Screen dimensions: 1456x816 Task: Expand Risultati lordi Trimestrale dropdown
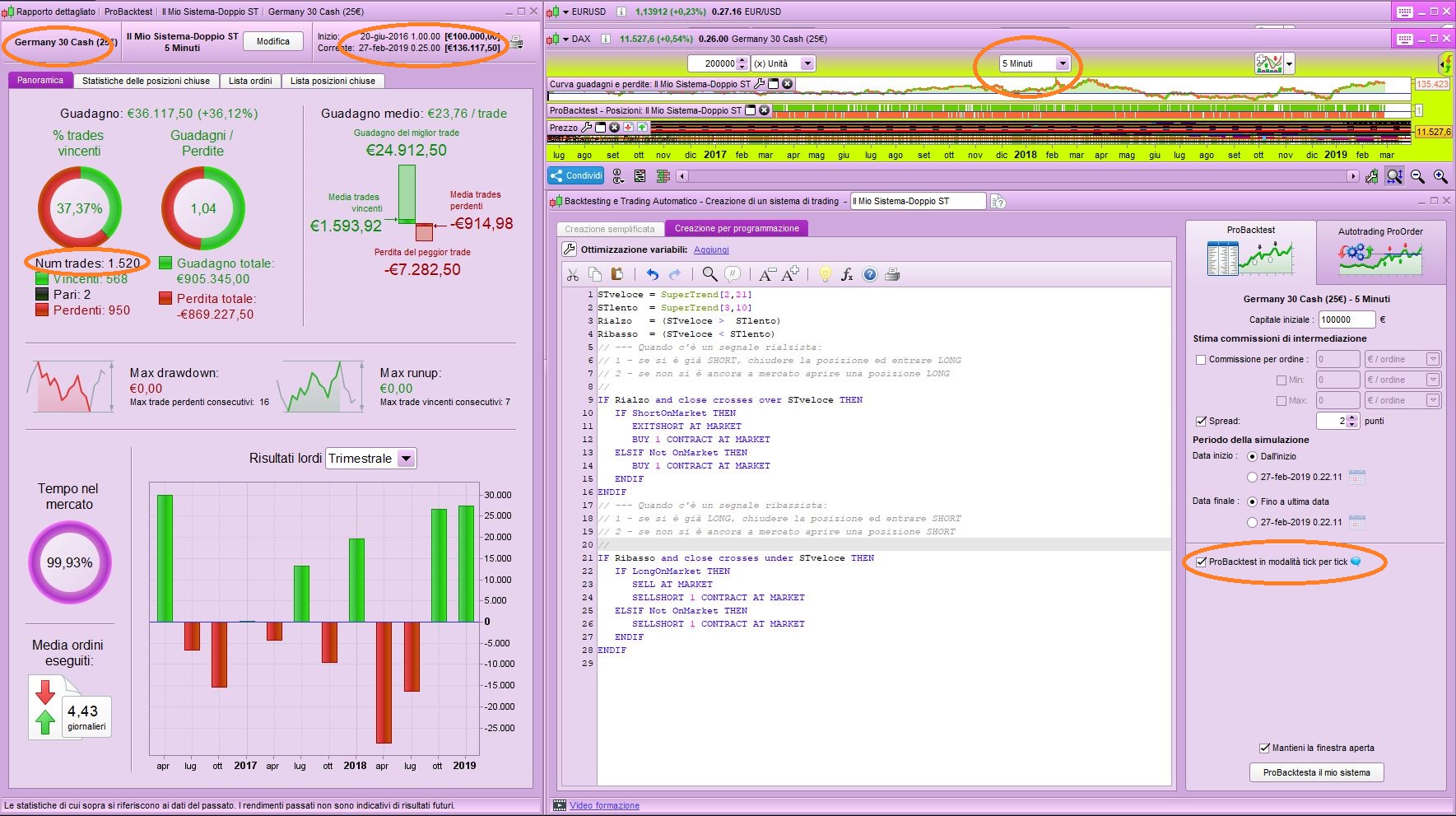point(407,459)
